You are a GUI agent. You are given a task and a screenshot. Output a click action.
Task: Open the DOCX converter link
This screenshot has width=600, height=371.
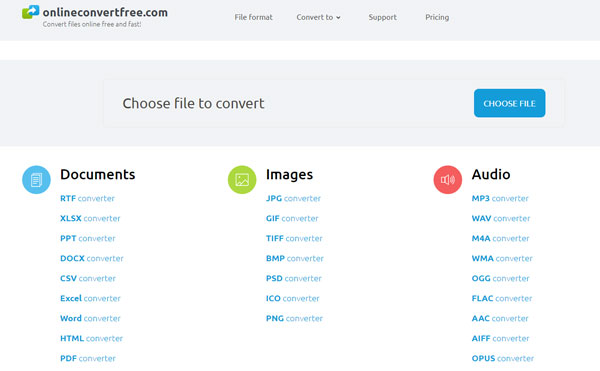point(92,259)
